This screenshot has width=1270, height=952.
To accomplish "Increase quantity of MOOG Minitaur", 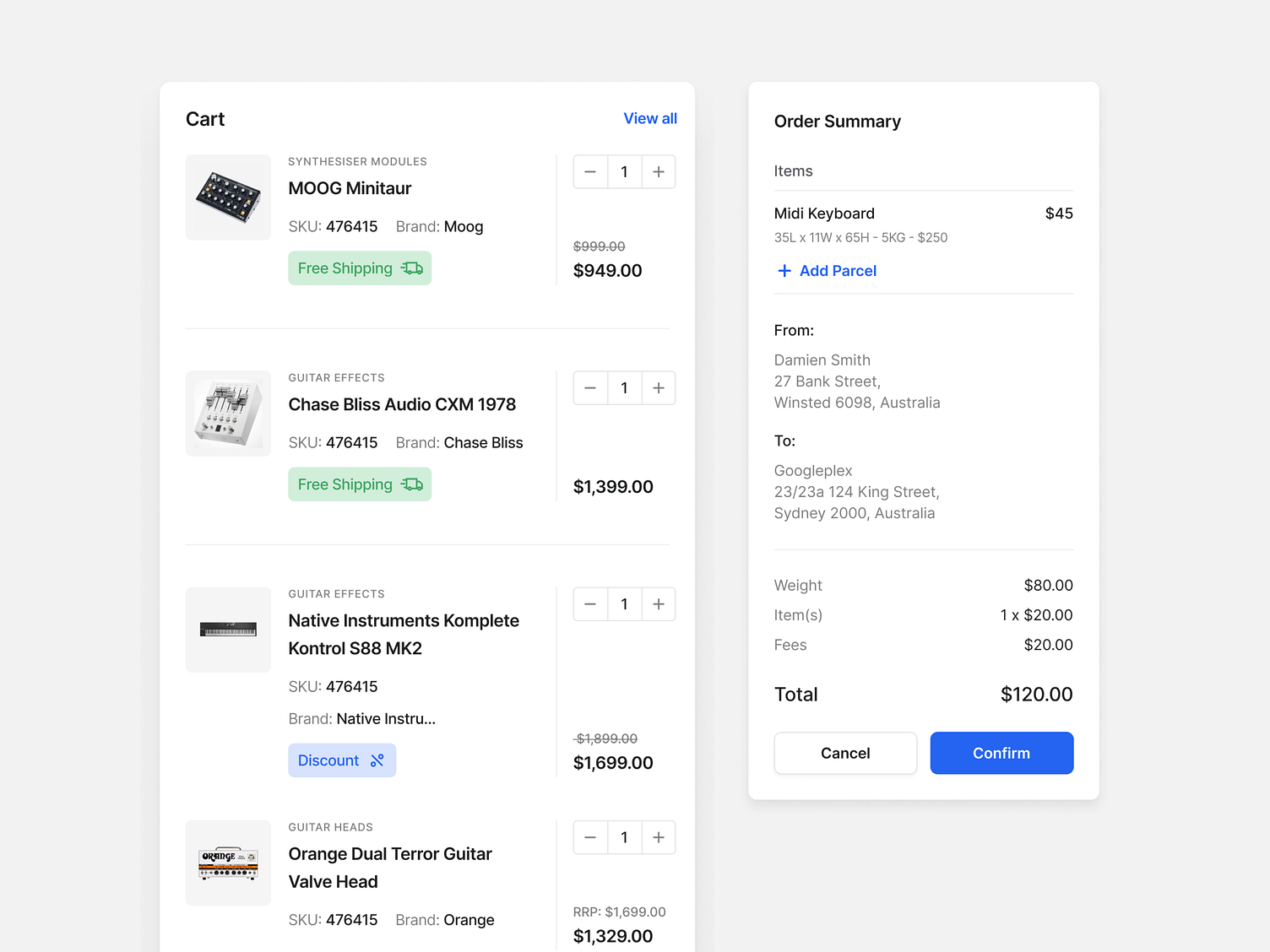I will [659, 172].
